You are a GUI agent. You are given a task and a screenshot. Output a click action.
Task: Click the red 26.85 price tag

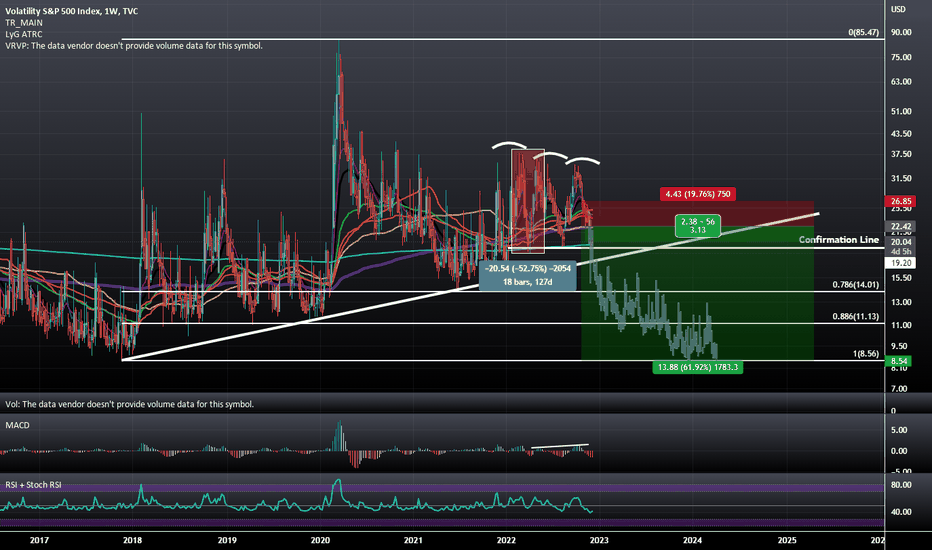tap(900, 201)
